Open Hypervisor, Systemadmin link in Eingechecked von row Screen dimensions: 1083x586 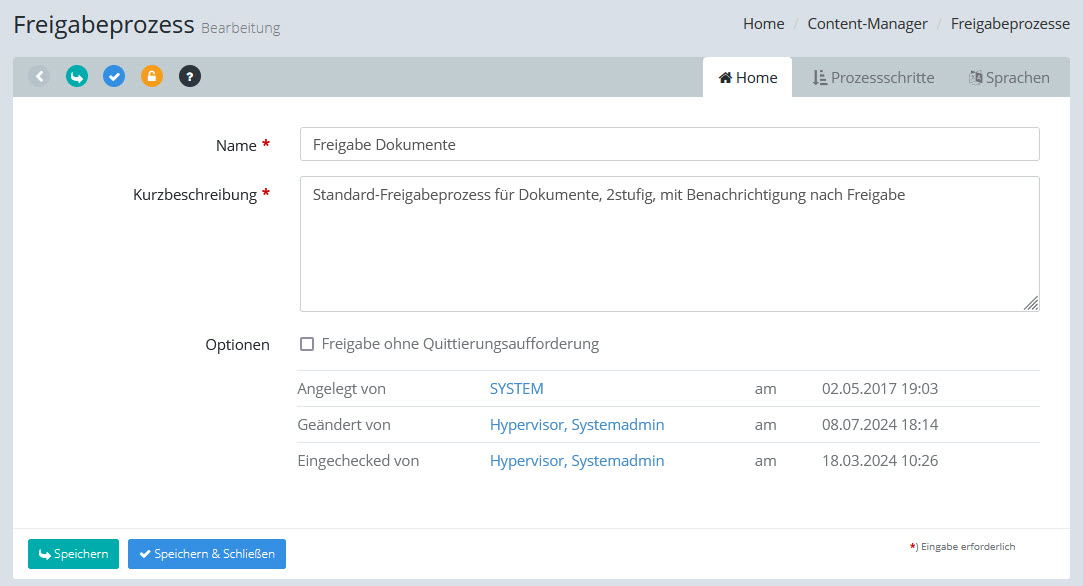576,461
